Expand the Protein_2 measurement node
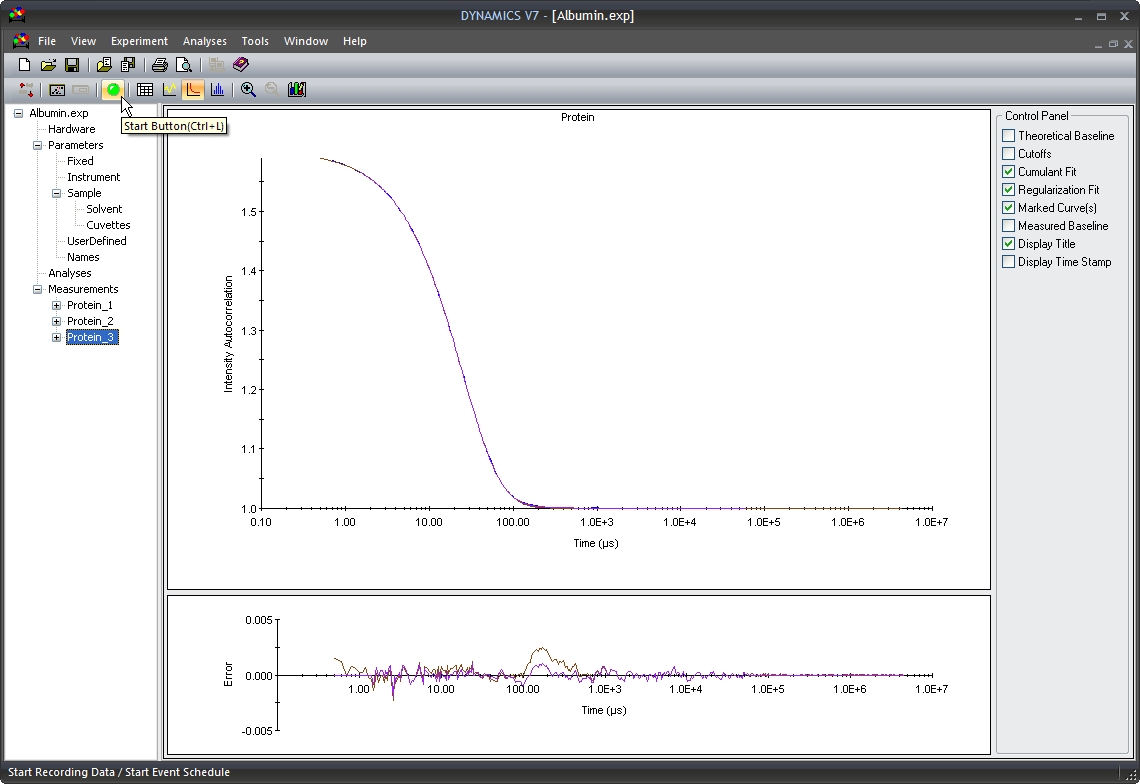 coord(57,320)
